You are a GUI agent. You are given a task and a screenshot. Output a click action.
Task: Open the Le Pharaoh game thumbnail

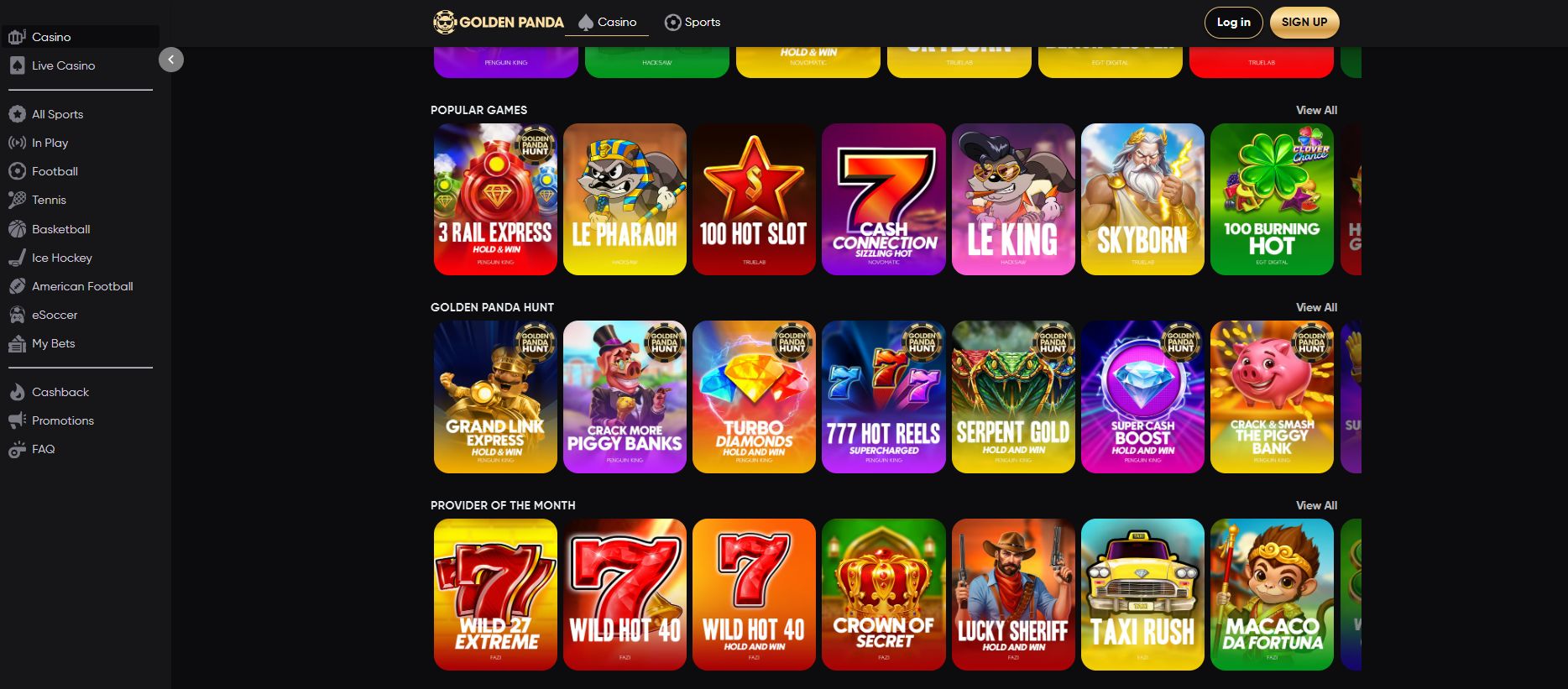coord(625,199)
